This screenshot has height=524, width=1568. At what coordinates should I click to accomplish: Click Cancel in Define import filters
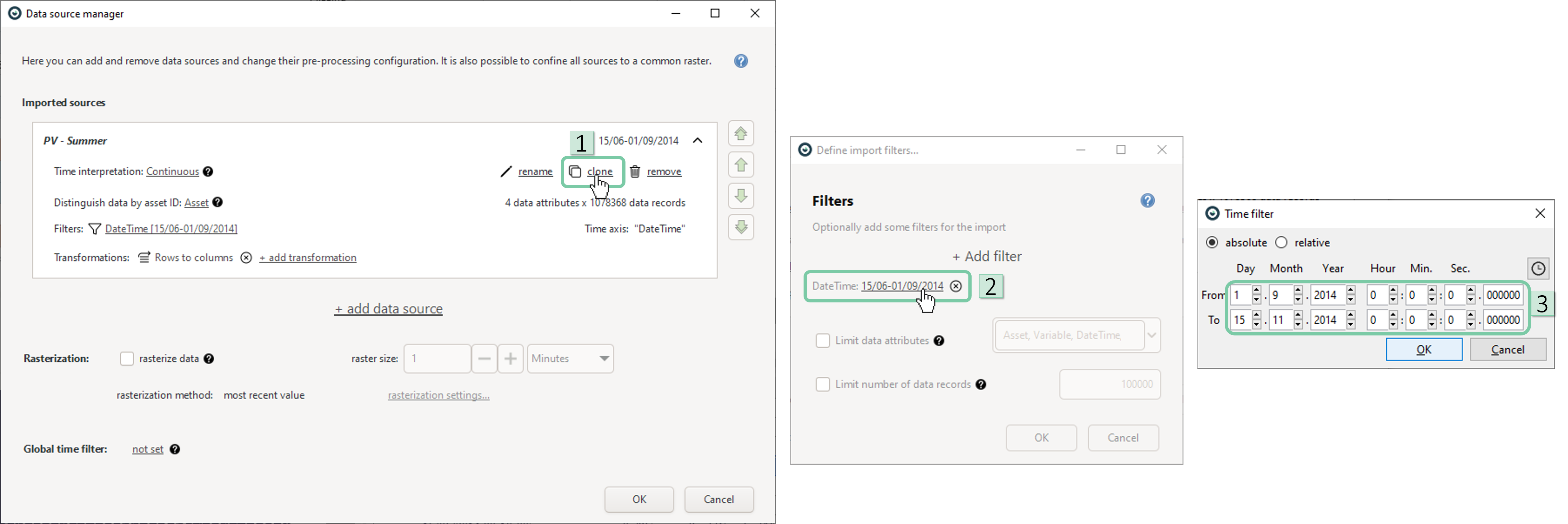tap(1123, 437)
